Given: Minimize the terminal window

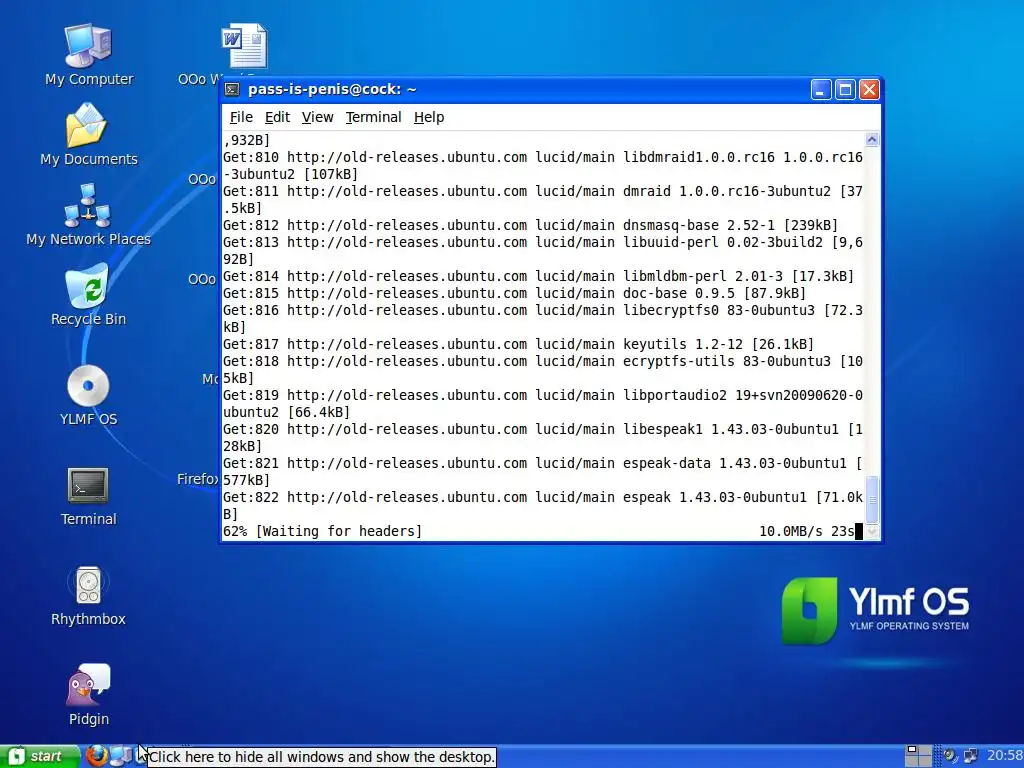Looking at the screenshot, I should click(x=821, y=89).
